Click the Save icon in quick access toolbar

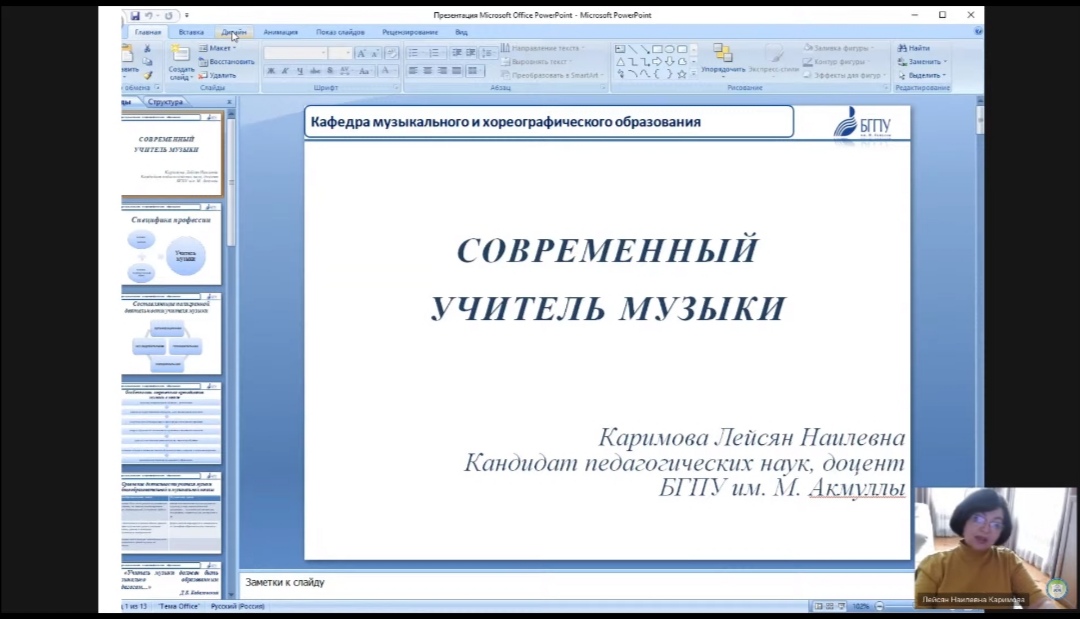click(135, 16)
